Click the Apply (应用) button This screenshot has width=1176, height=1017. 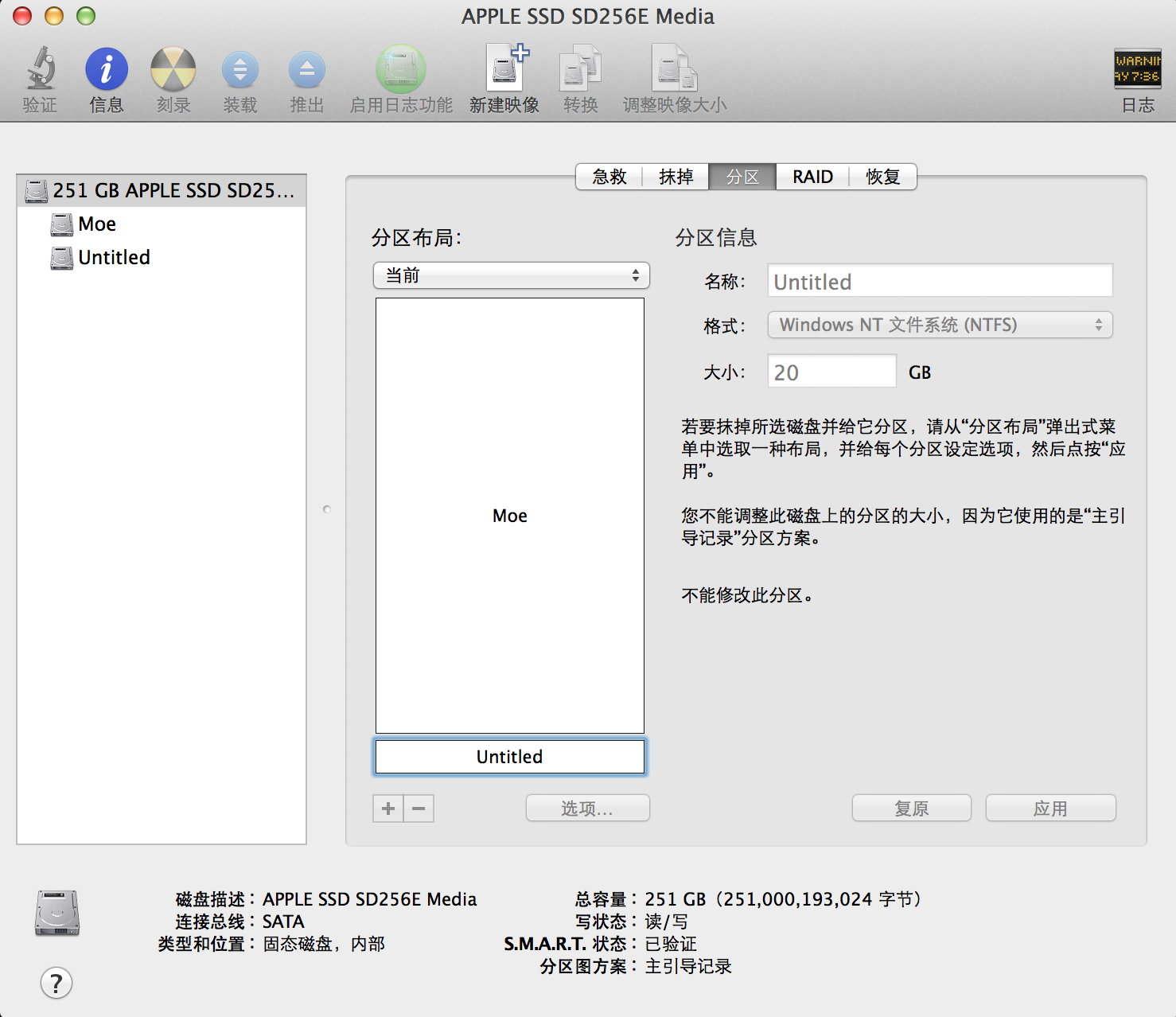pos(1050,809)
